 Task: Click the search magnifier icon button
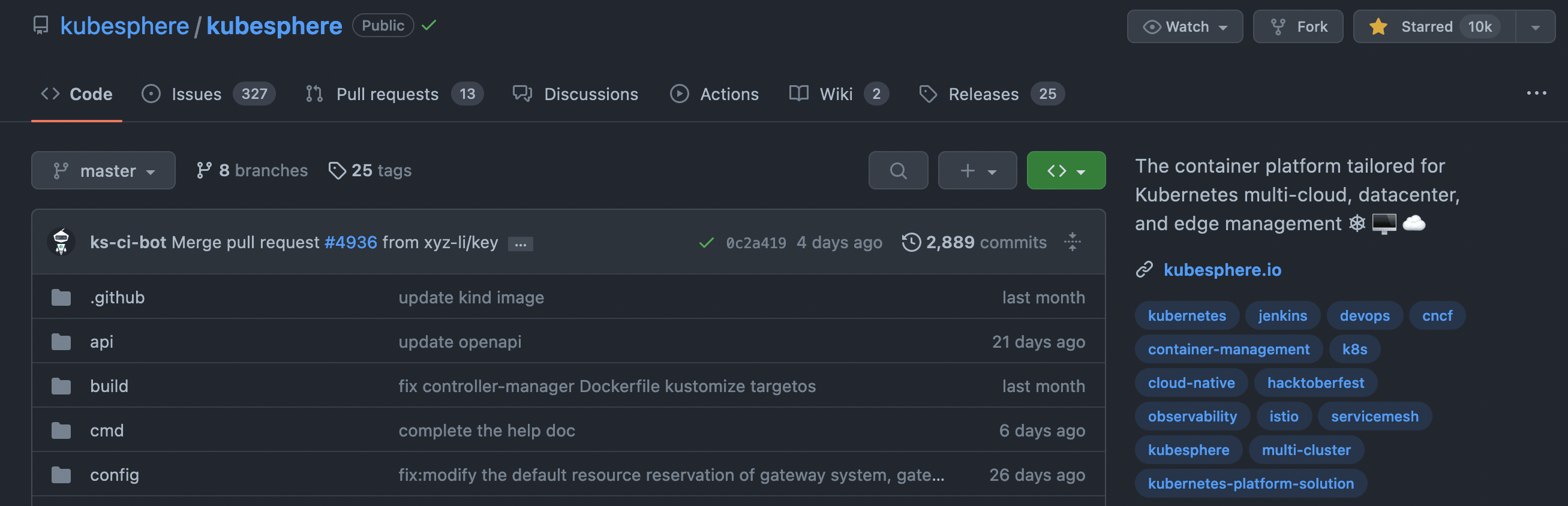point(898,170)
